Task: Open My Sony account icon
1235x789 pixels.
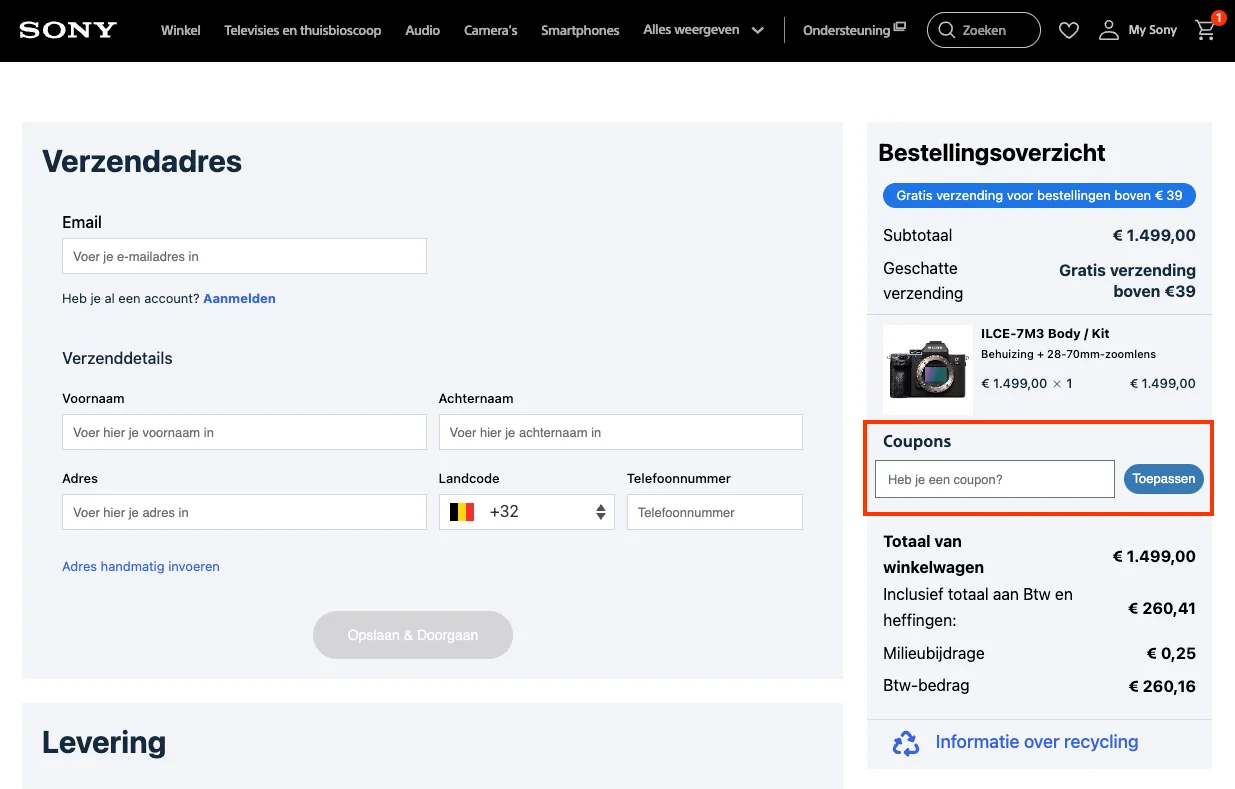Action: 1108,30
